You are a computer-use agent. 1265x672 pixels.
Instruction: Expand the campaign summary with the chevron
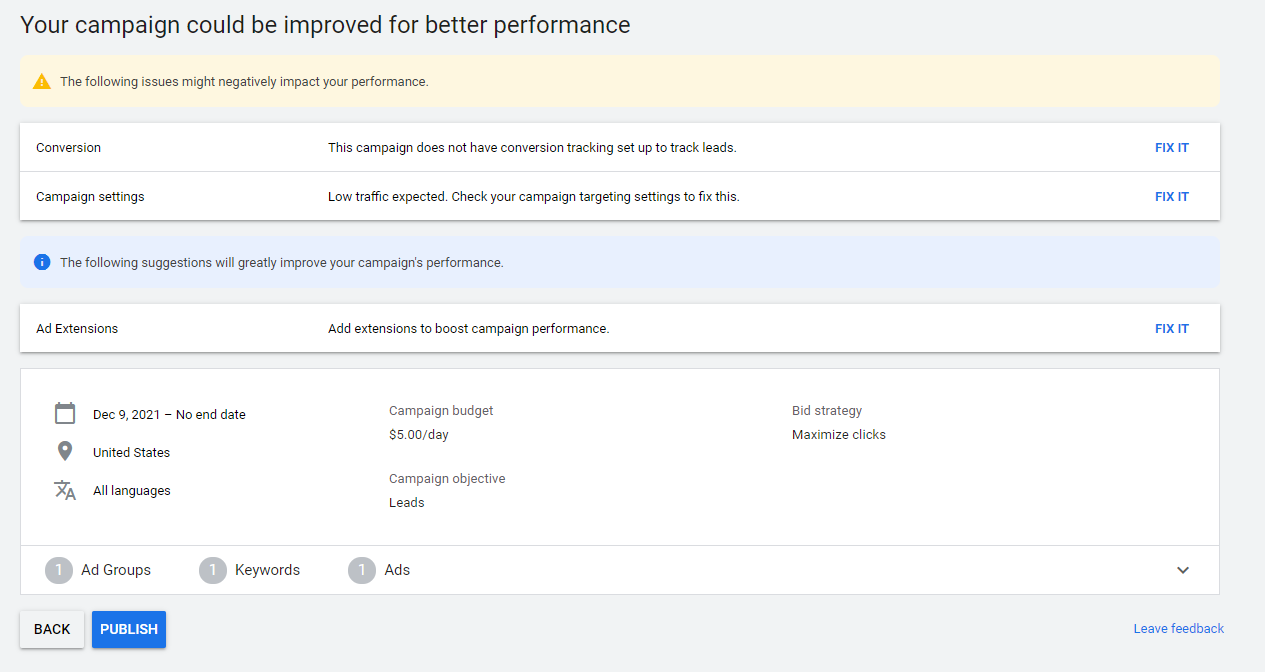[1183, 570]
